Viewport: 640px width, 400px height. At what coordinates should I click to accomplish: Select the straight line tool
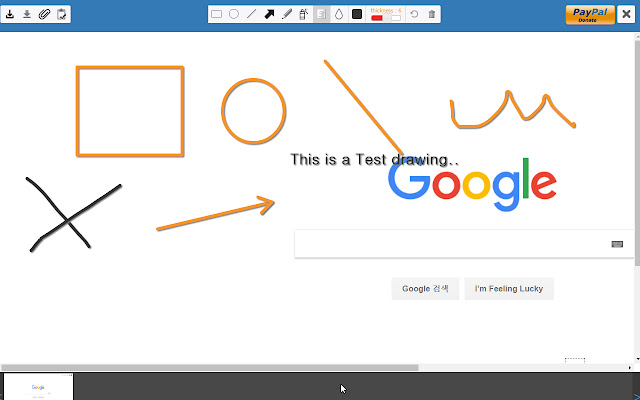click(251, 14)
